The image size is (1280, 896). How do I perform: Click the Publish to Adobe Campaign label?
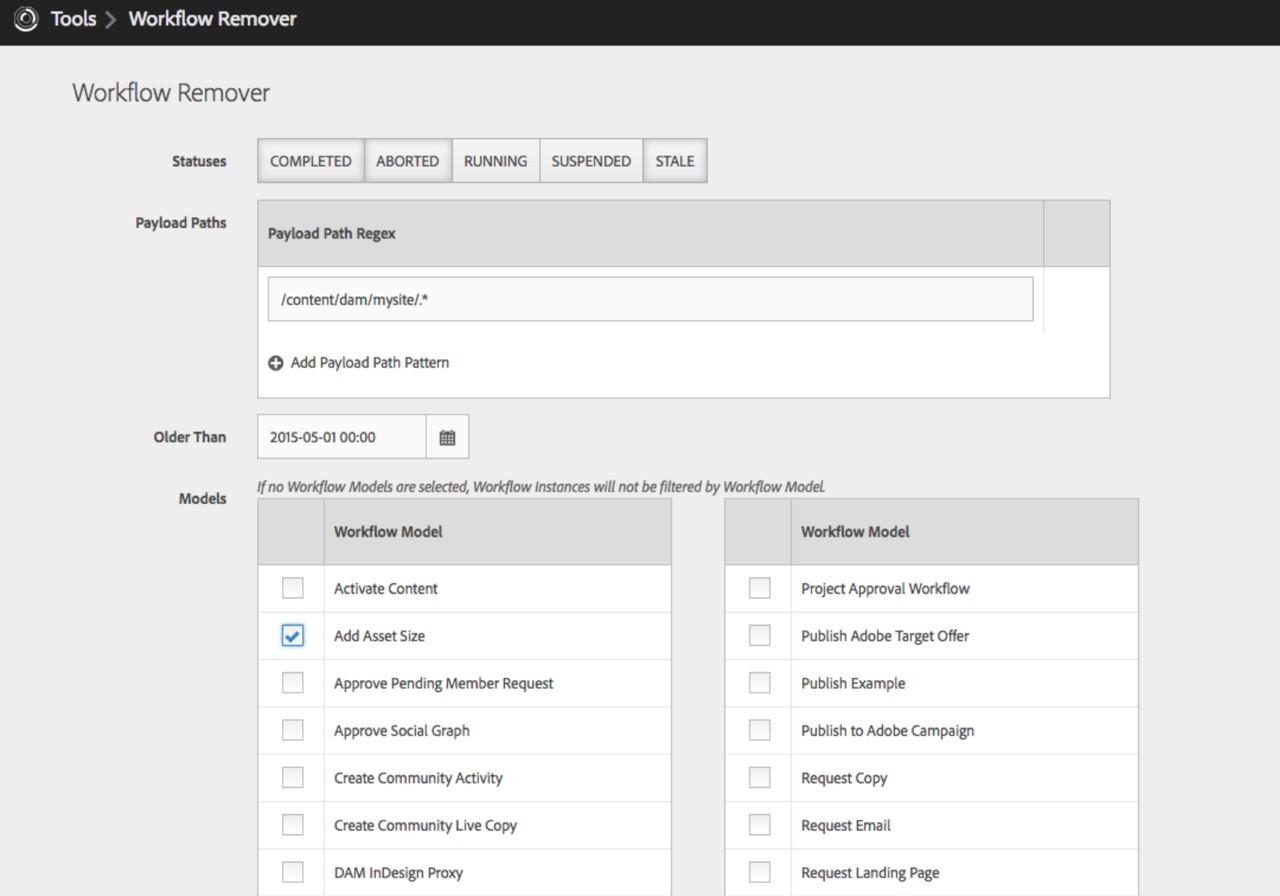click(887, 730)
